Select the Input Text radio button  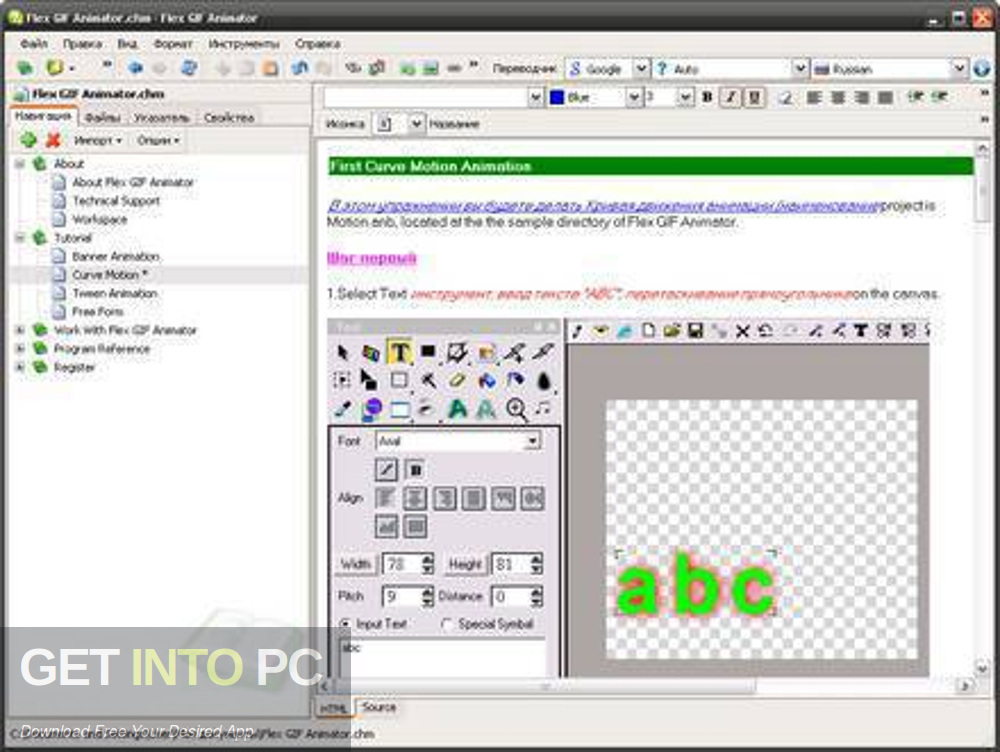[x=345, y=623]
